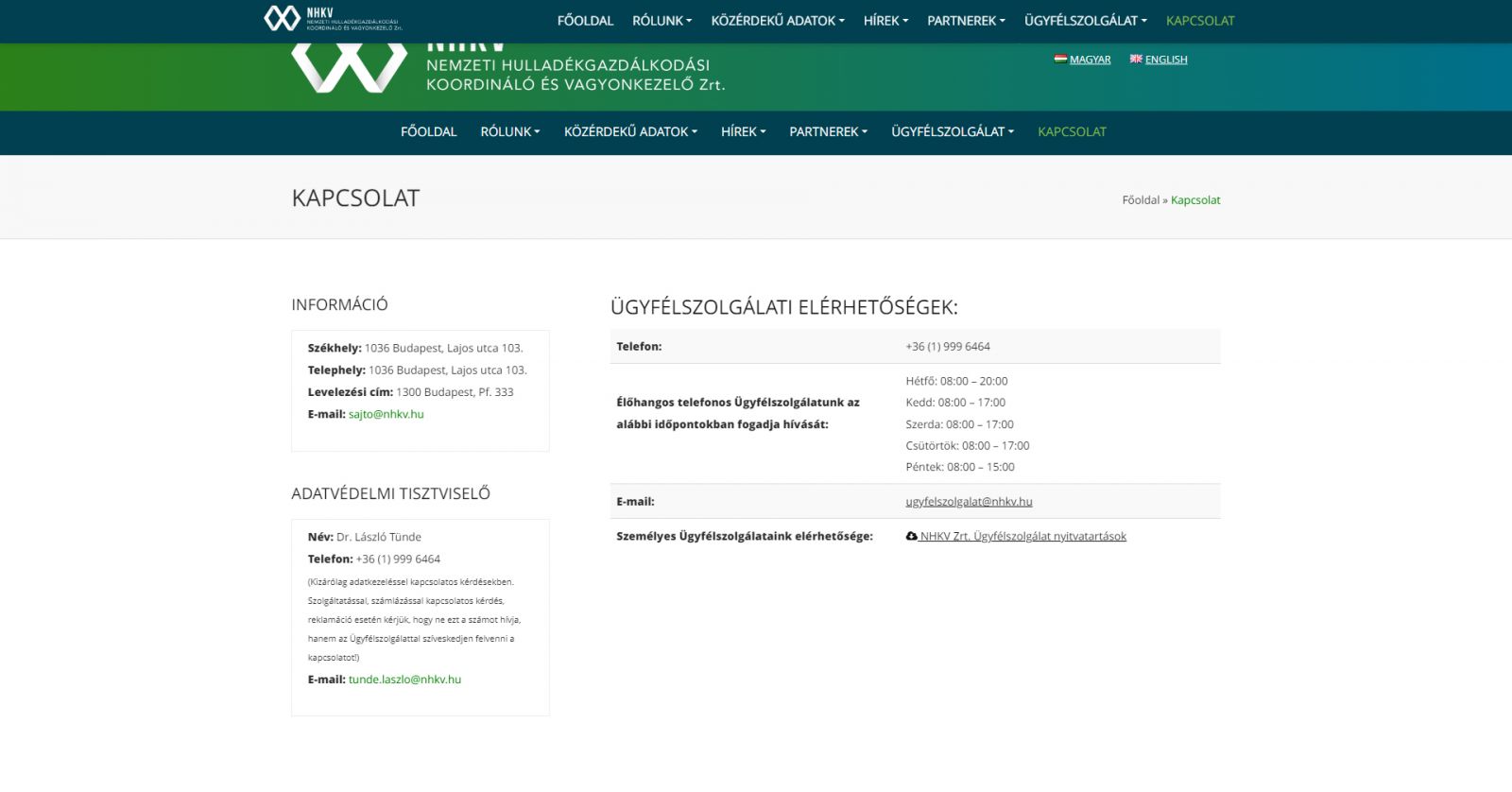Viewport: 1512px width, 792px height.
Task: Click the UK flag icon
Action: [1136, 59]
